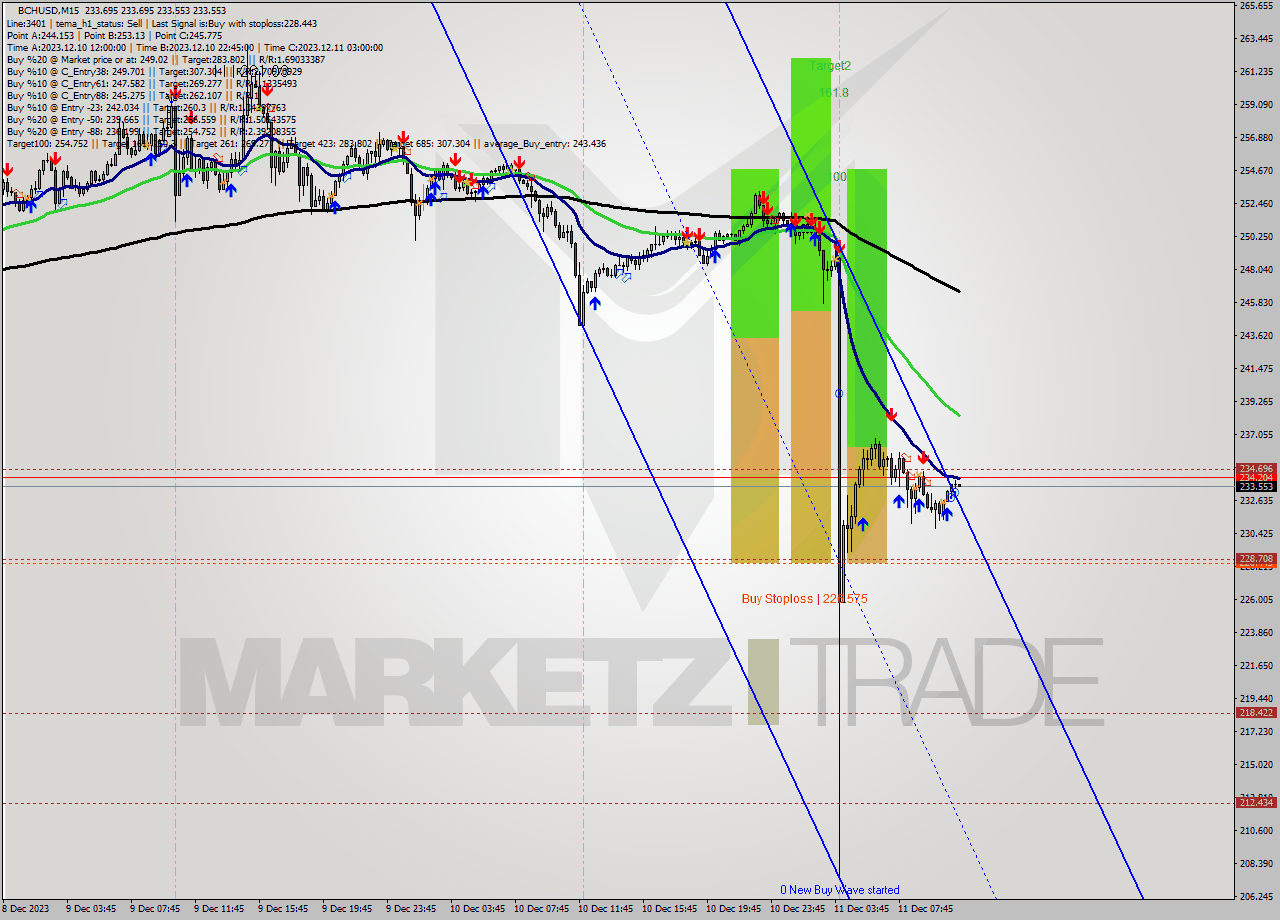Click the 'Buy Stoploss | 228.575' label
1280x920 pixels.
[805, 598]
